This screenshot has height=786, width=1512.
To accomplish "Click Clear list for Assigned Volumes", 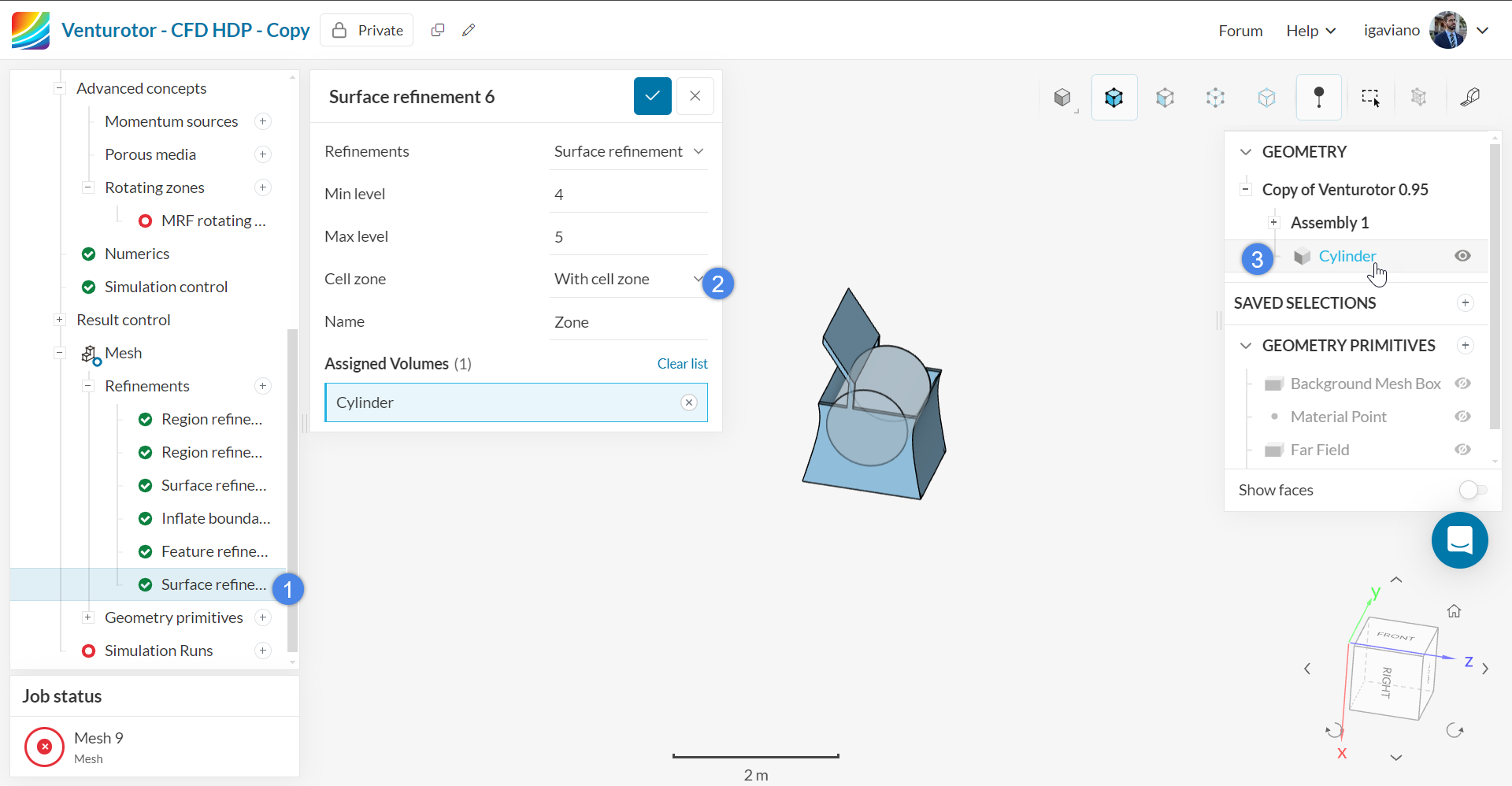I will [x=682, y=364].
